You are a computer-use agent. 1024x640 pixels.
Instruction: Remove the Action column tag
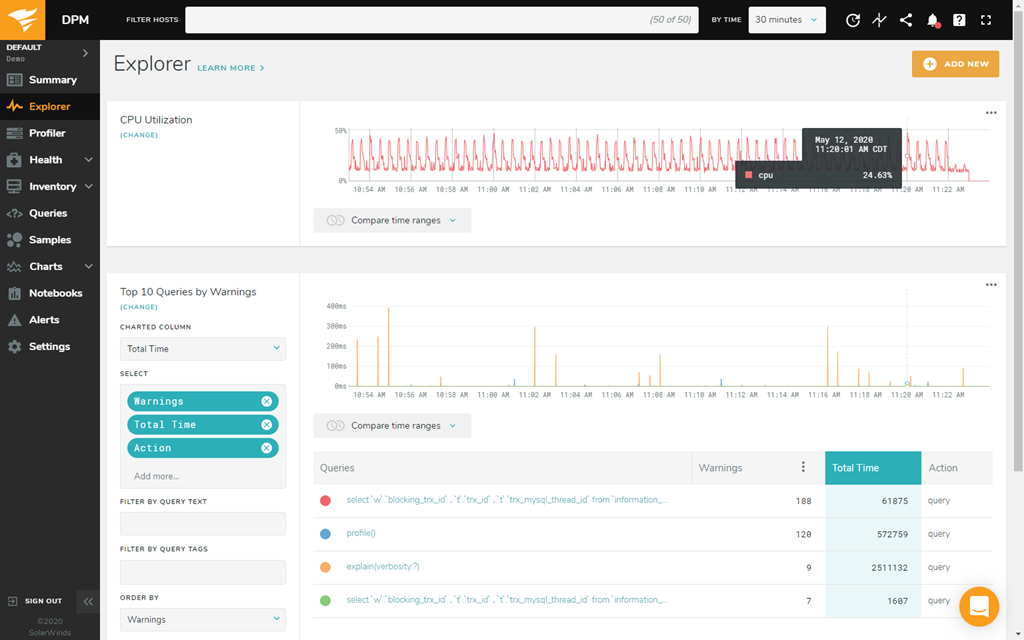(x=266, y=448)
